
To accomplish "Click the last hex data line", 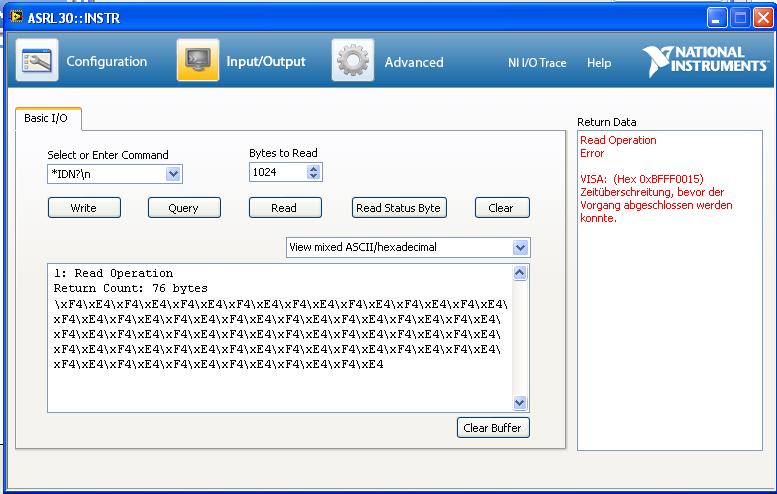I will [x=218, y=365].
